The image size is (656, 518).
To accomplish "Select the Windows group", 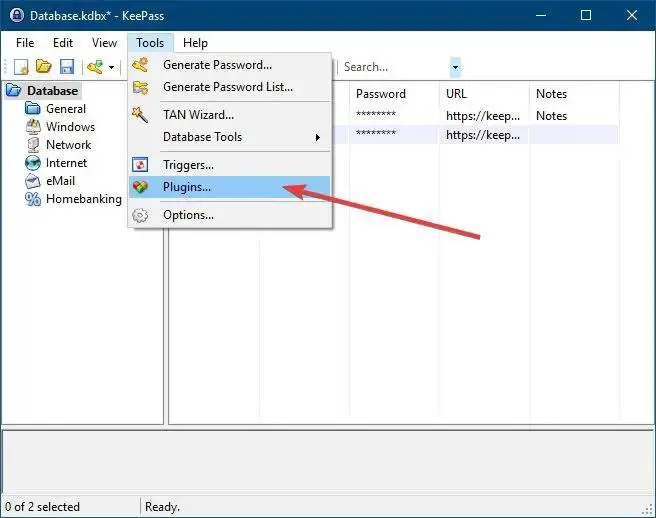I will 70,127.
